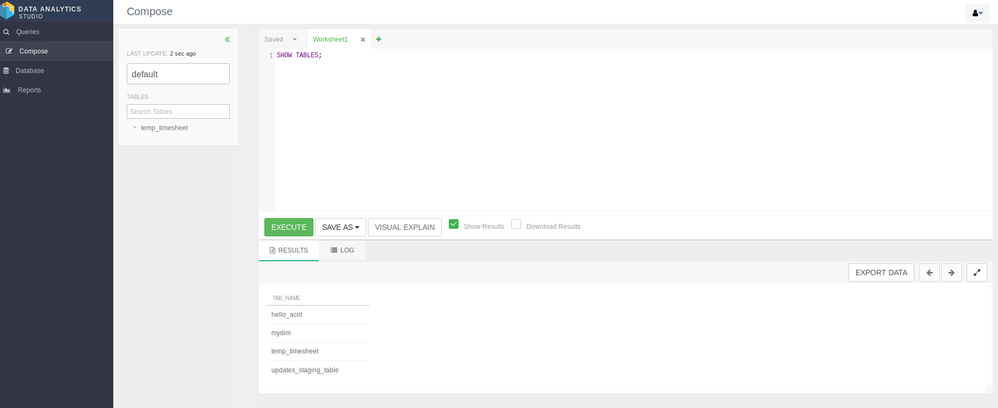Add a new worksheet with plus icon
998x408 pixels.
379,39
